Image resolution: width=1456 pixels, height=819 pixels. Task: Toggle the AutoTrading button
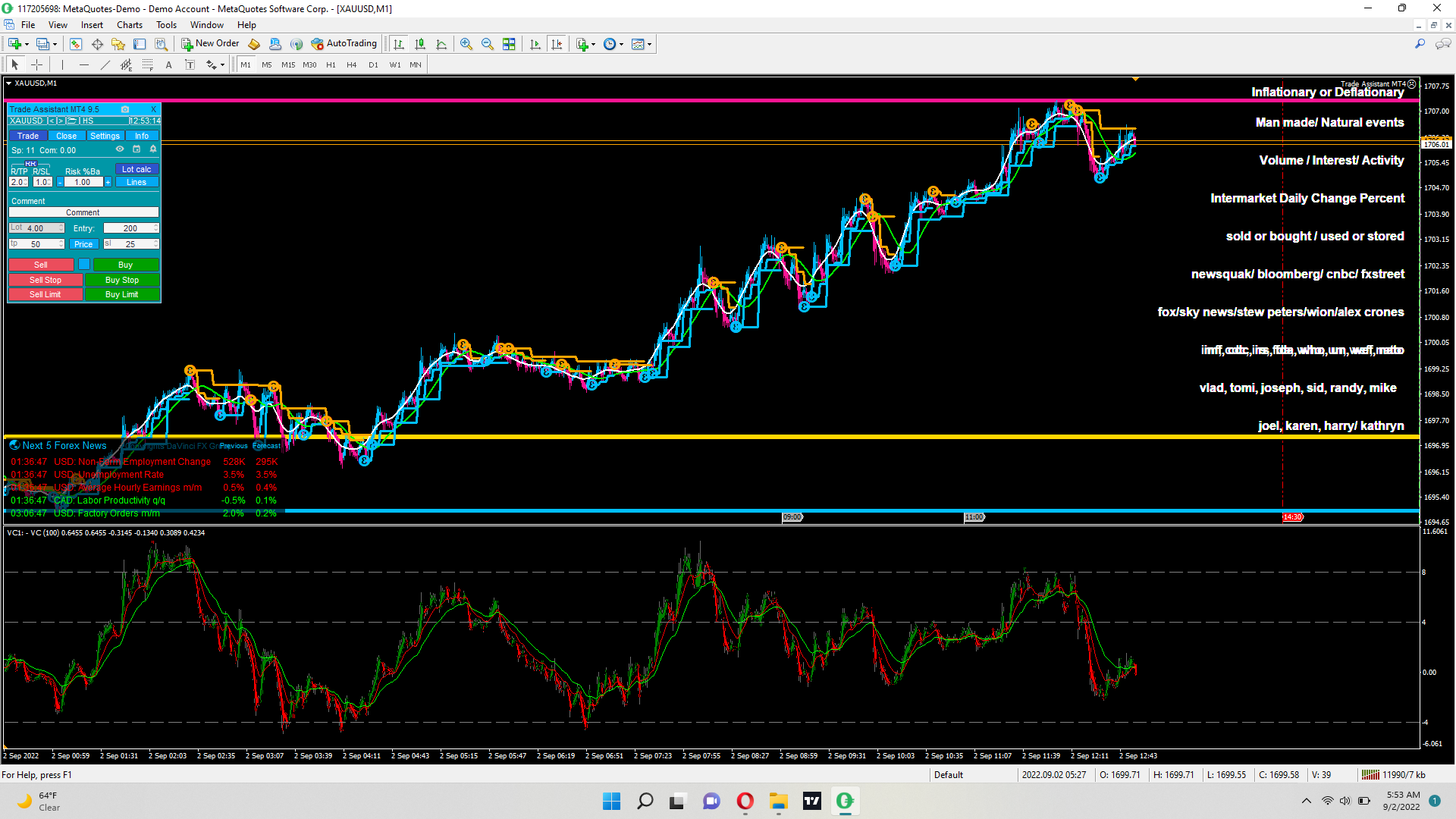coord(344,44)
